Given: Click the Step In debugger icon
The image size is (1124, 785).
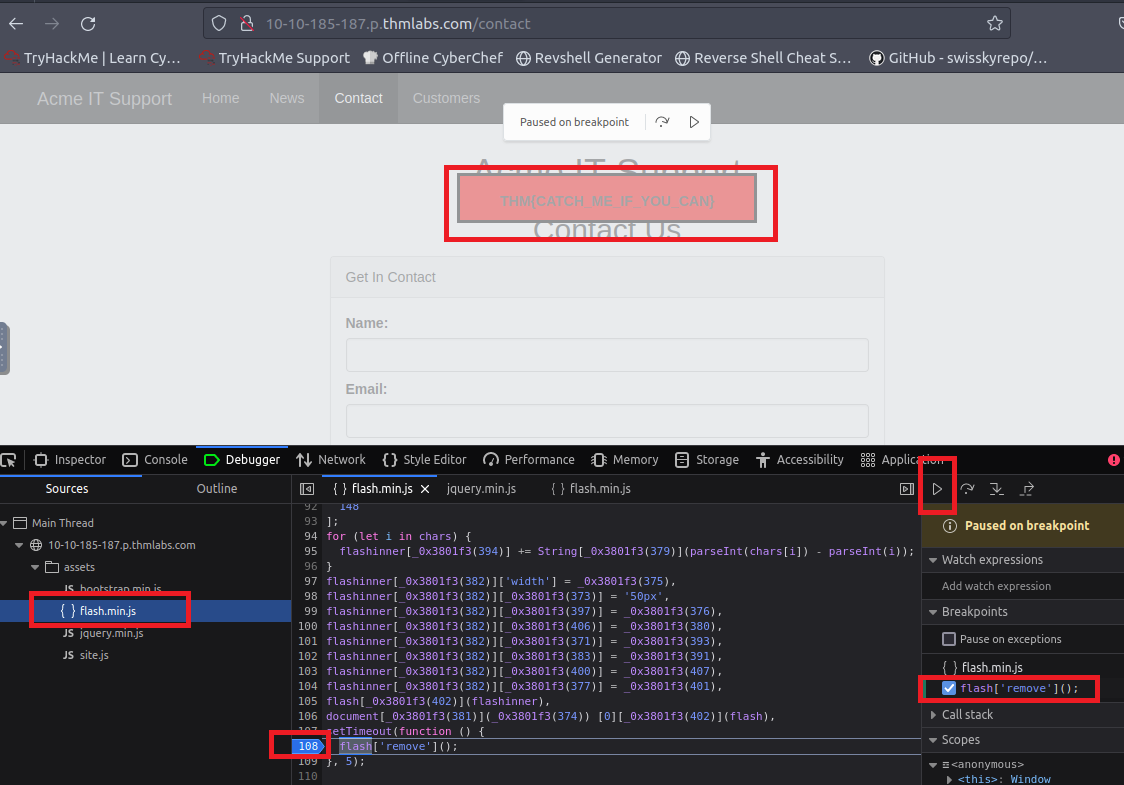Looking at the screenshot, I should [996, 489].
